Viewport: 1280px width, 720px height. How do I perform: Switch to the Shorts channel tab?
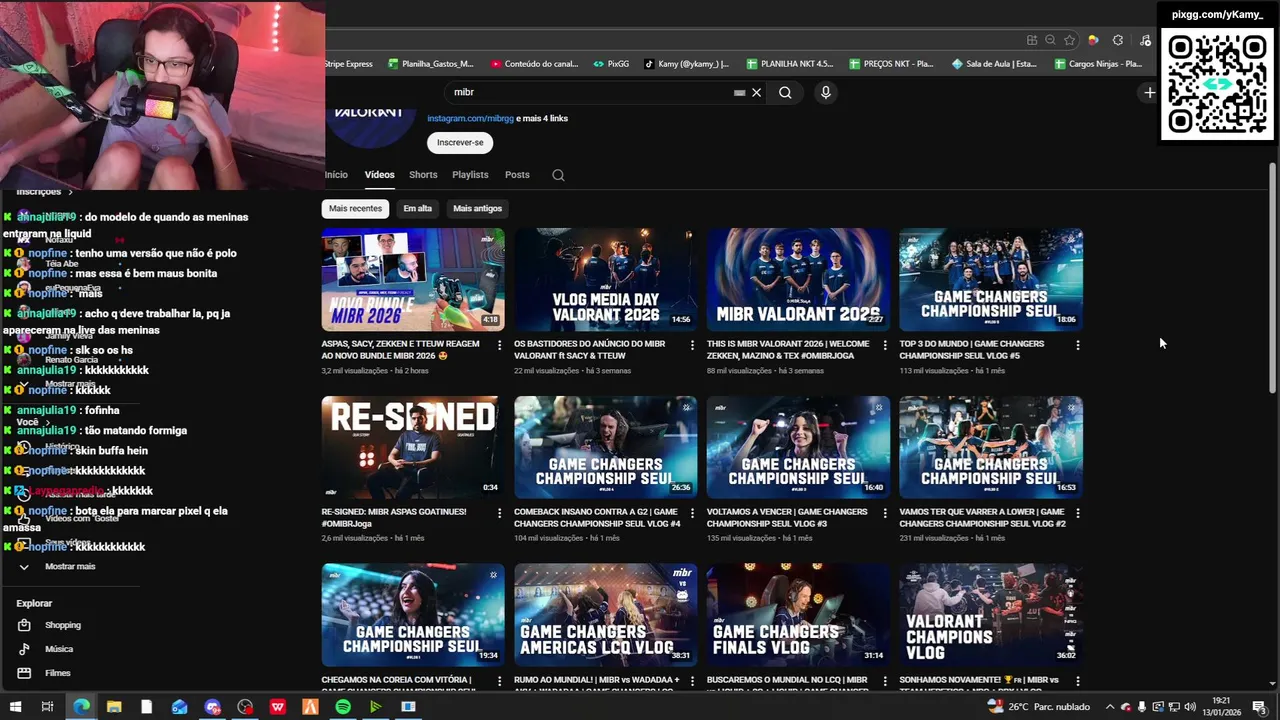423,175
